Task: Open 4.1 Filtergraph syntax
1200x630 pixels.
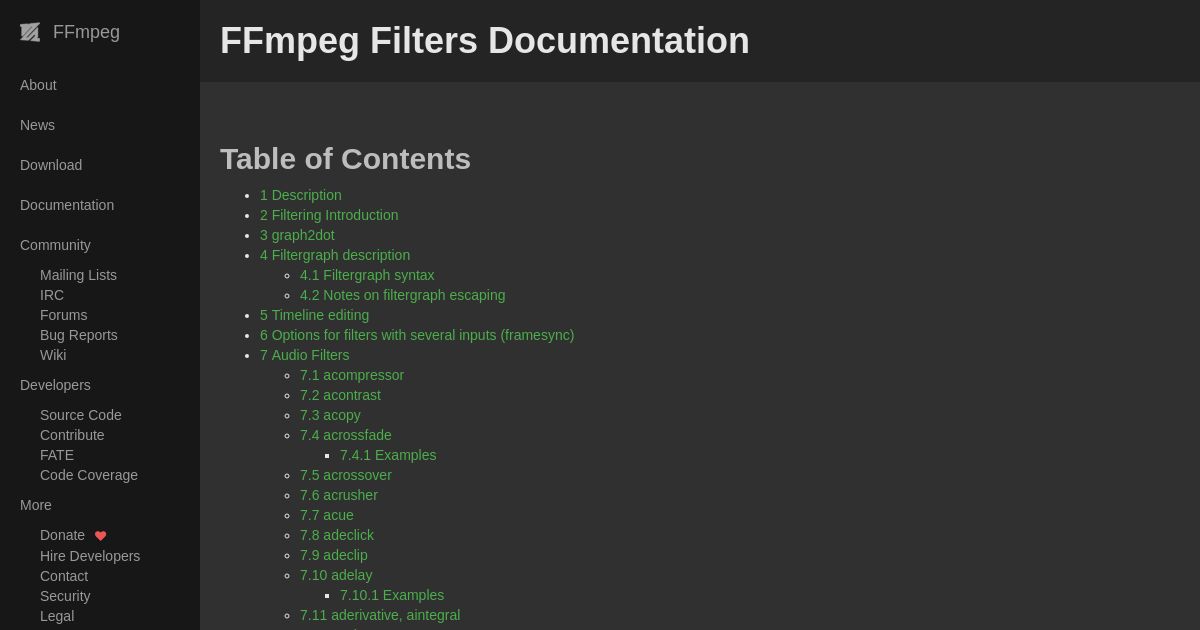Action: 367,275
